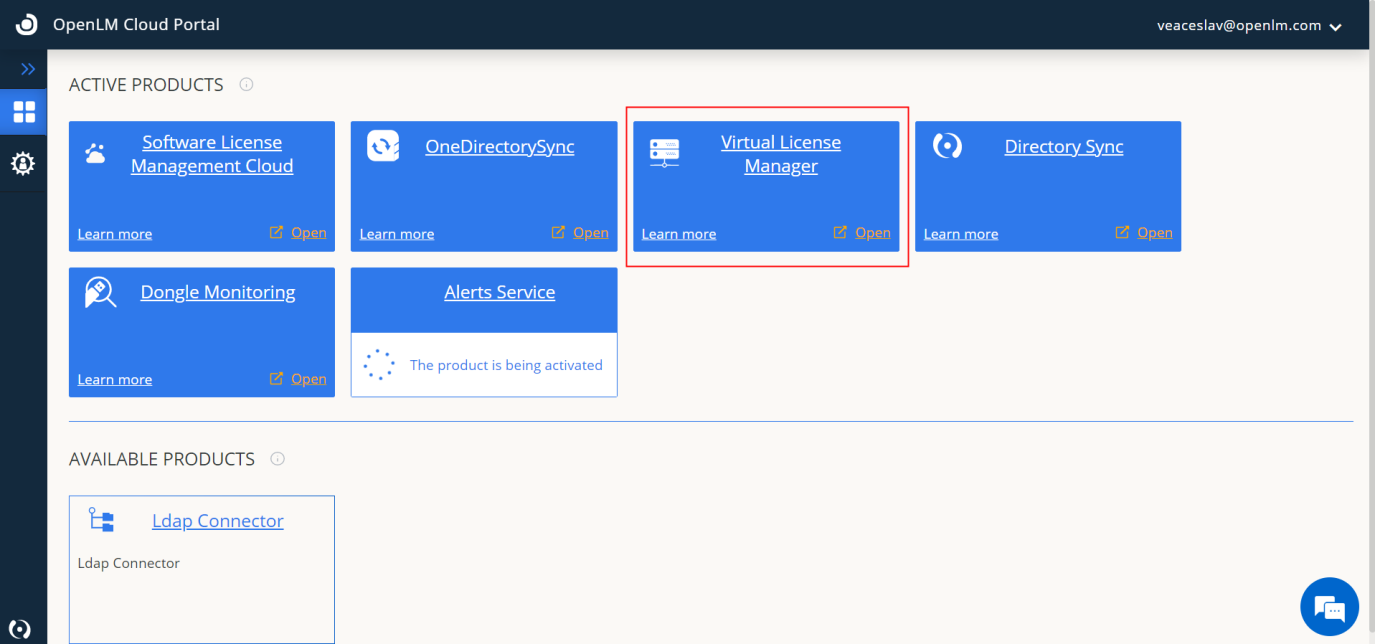This screenshot has height=644, width=1375.
Task: Open Software License Management Cloud title link
Action: (212, 154)
